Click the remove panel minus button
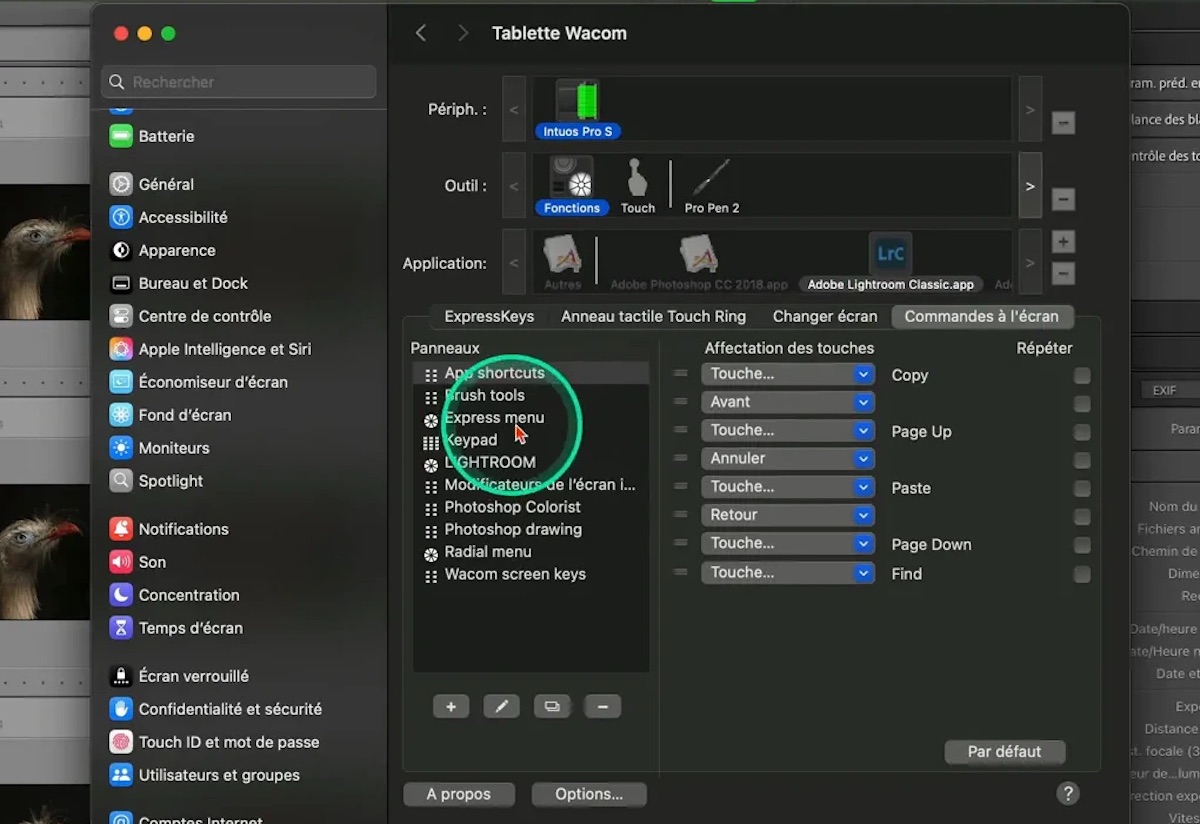This screenshot has width=1200, height=824. tap(602, 707)
